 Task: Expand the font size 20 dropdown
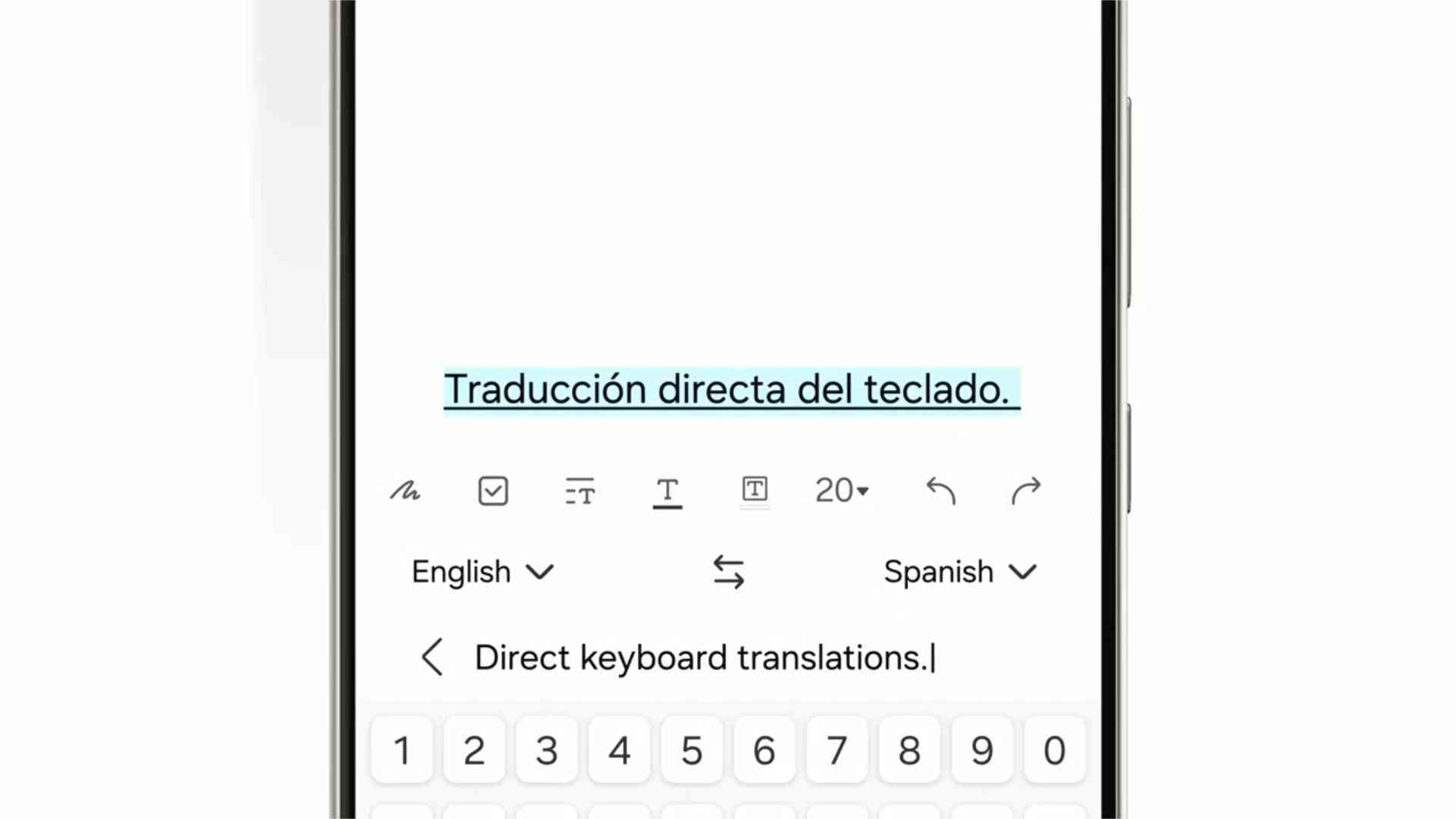842,490
